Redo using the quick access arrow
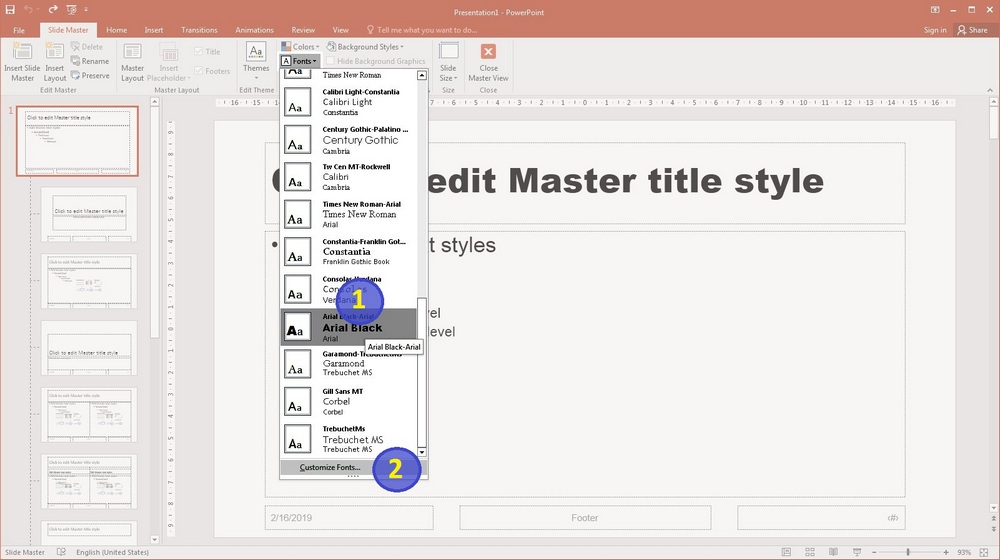Screen dimensions: 1000x560 coord(52,10)
